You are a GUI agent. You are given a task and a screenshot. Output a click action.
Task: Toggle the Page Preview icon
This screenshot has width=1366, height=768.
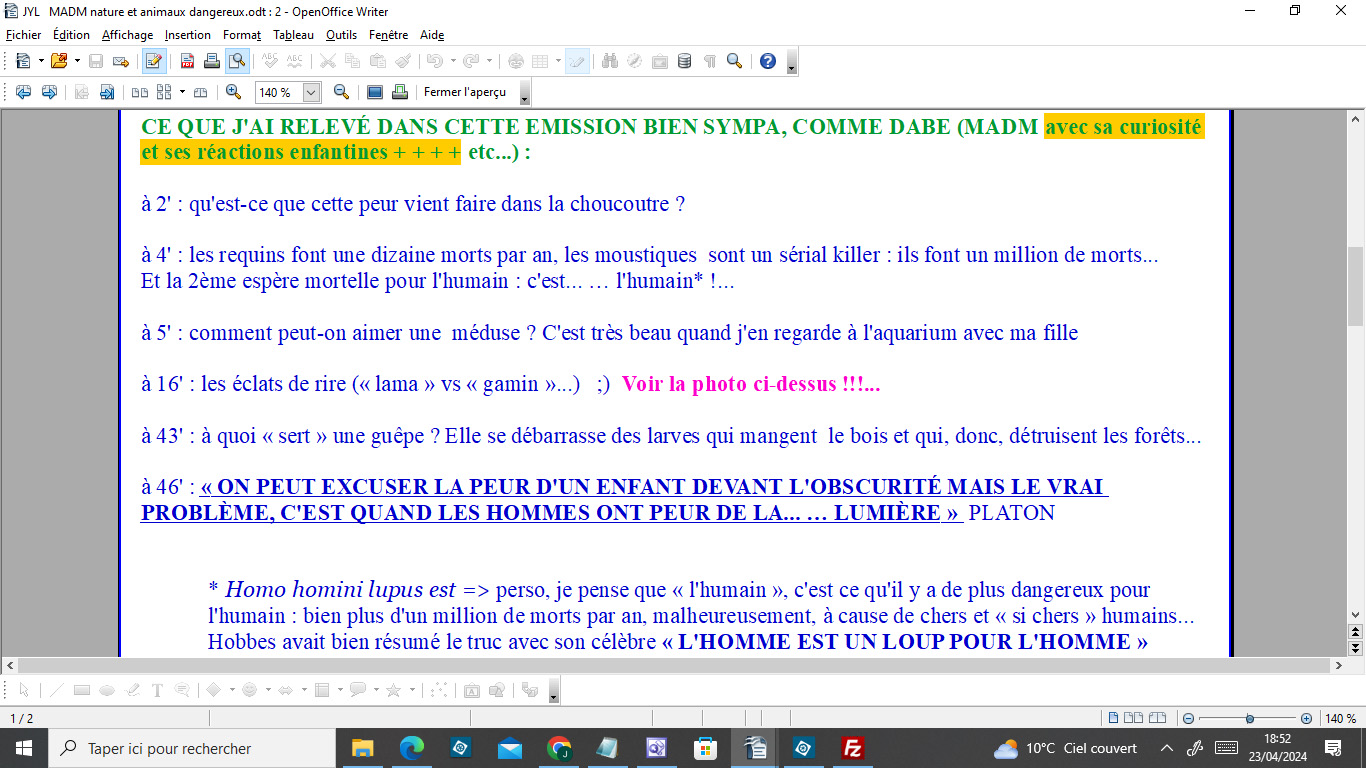coord(237,61)
